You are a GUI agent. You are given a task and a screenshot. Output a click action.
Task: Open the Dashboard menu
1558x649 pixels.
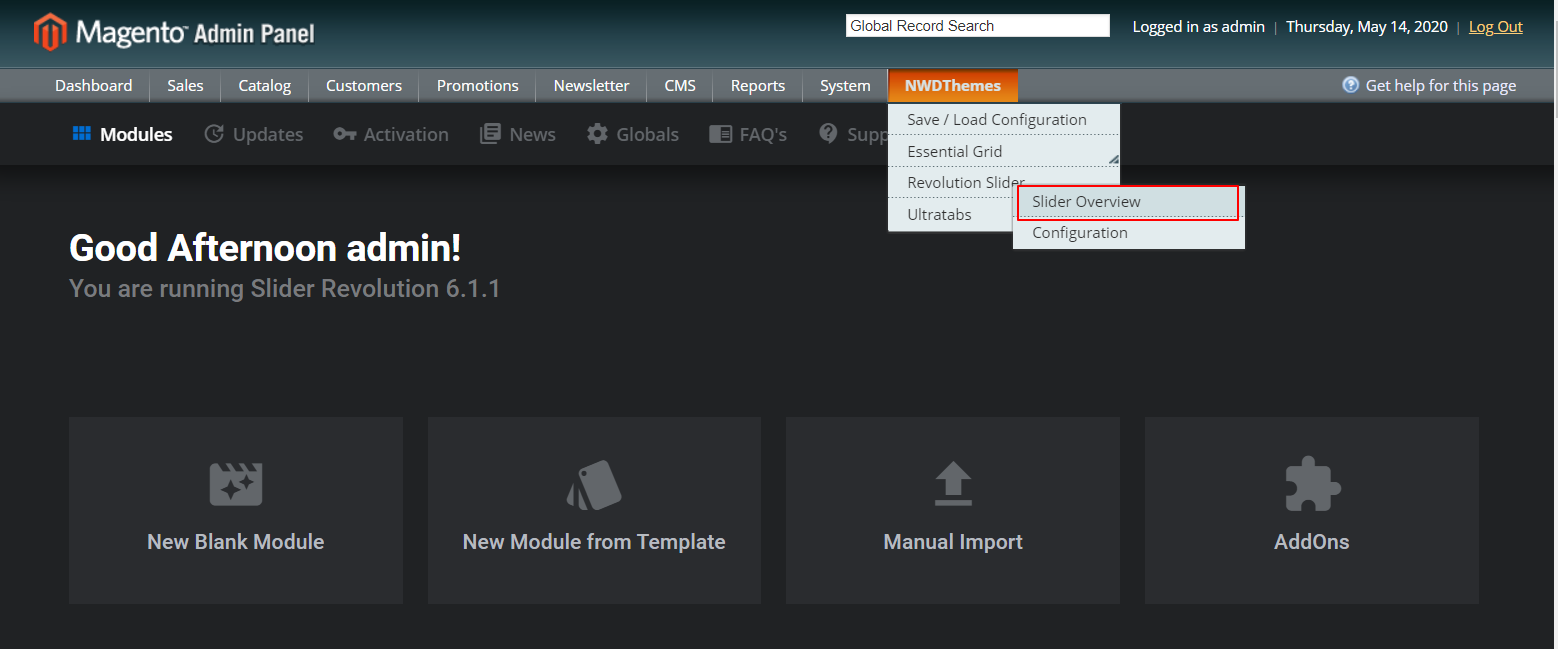94,86
